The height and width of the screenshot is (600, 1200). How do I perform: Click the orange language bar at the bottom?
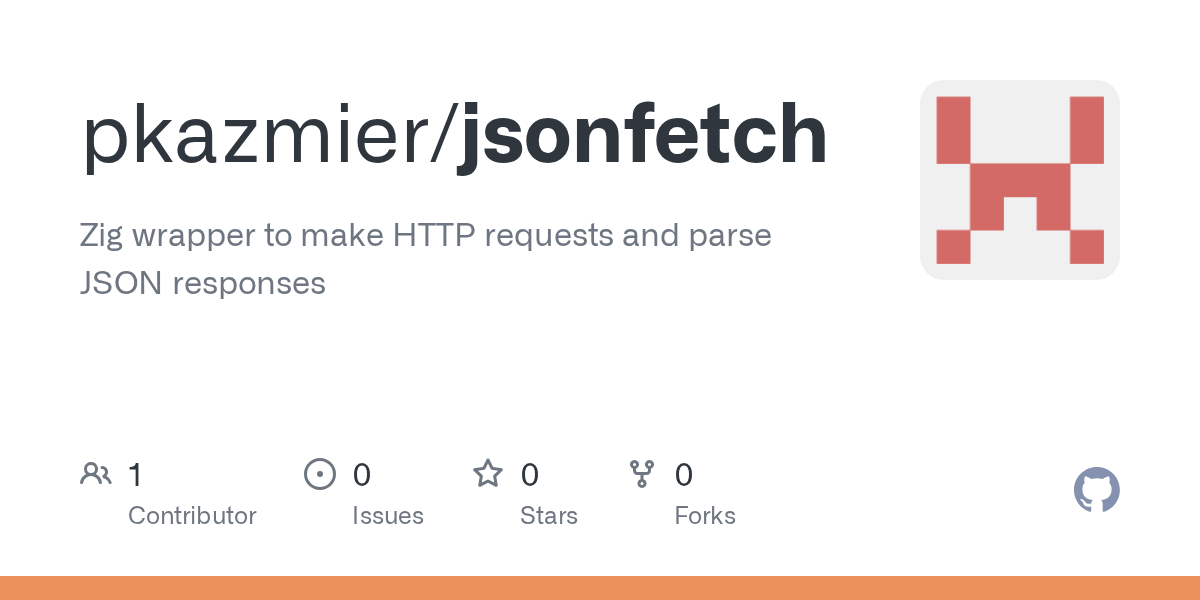[x=600, y=588]
